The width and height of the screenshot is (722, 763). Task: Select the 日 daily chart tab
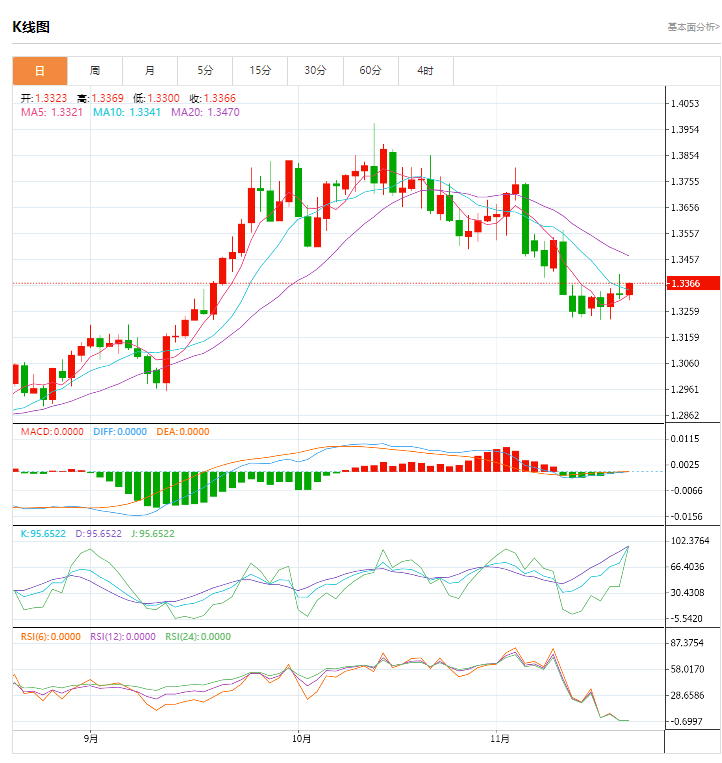pyautogui.click(x=40, y=71)
